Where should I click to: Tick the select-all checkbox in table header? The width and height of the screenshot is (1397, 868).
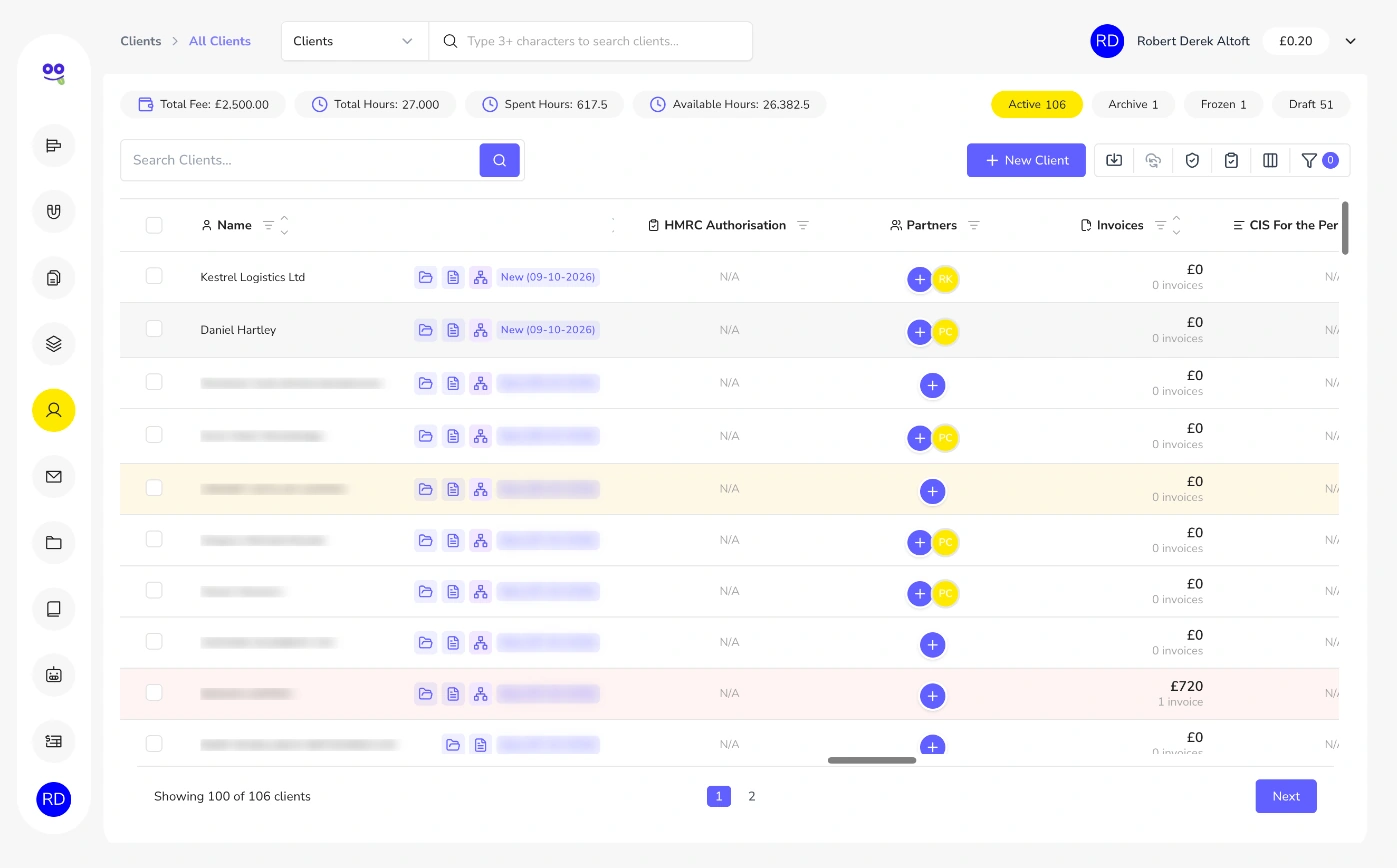(154, 225)
